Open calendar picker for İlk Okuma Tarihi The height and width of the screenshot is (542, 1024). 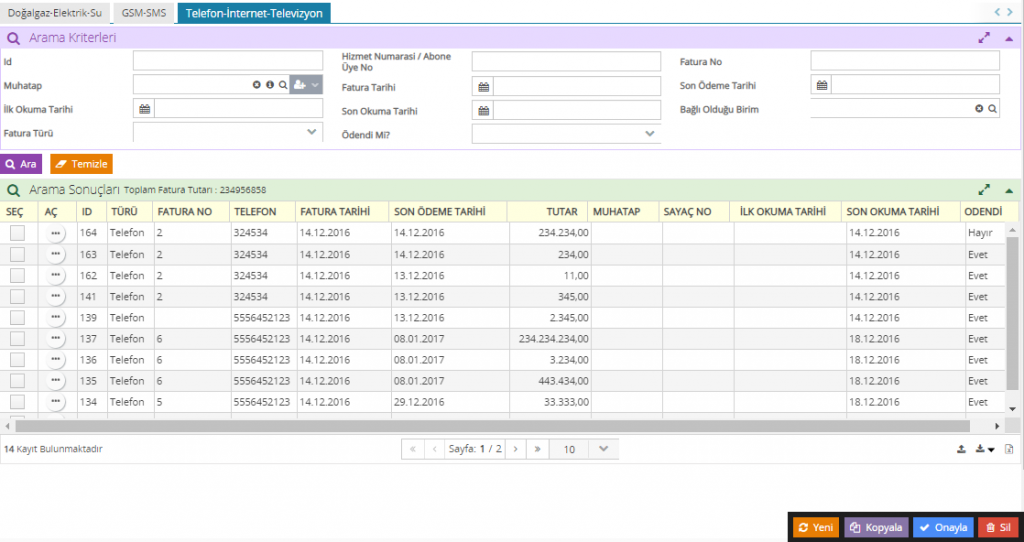144,109
